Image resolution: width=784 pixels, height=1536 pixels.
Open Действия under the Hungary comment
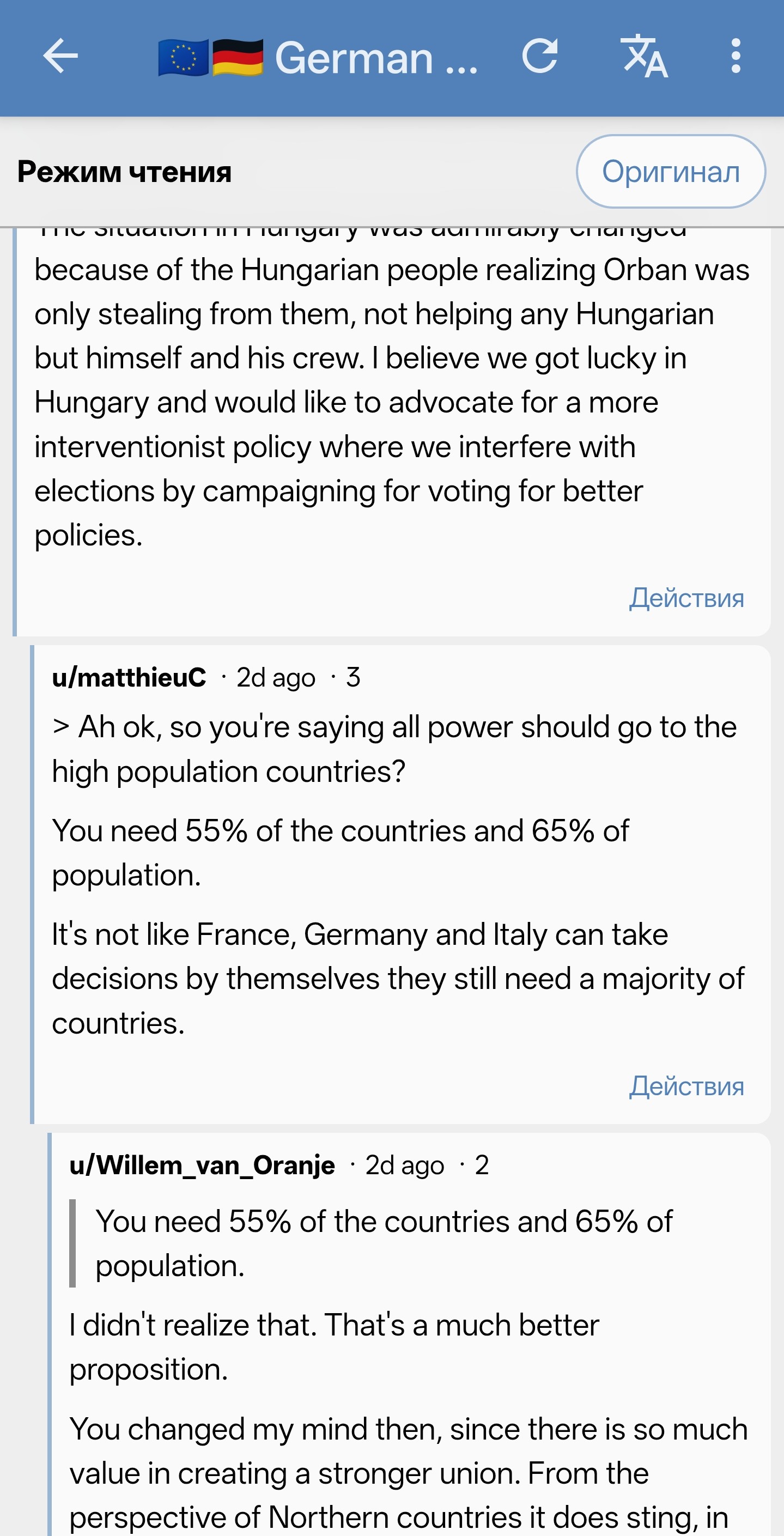pyautogui.click(x=687, y=598)
